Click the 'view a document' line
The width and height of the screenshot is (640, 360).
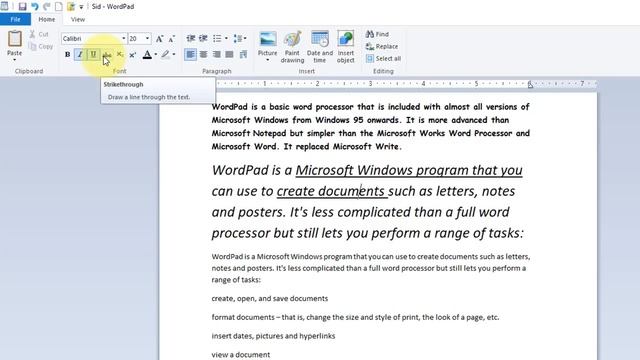(x=240, y=355)
